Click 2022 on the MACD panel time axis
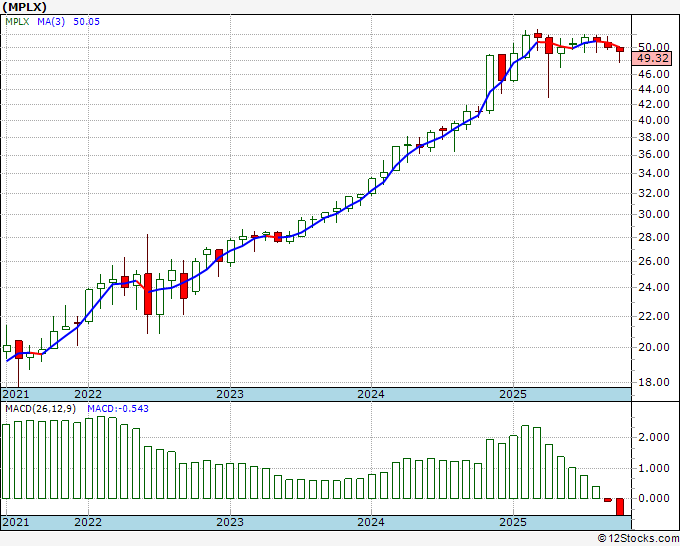The width and height of the screenshot is (680, 546). coord(88,522)
